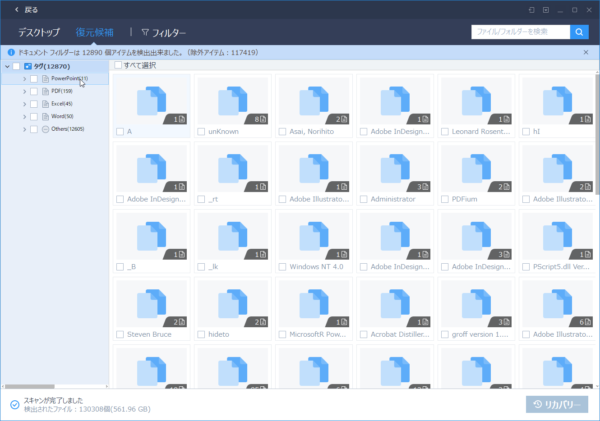The height and width of the screenshot is (421, 600).
Task: Check the すべて選択 checkbox
Action: click(118, 65)
